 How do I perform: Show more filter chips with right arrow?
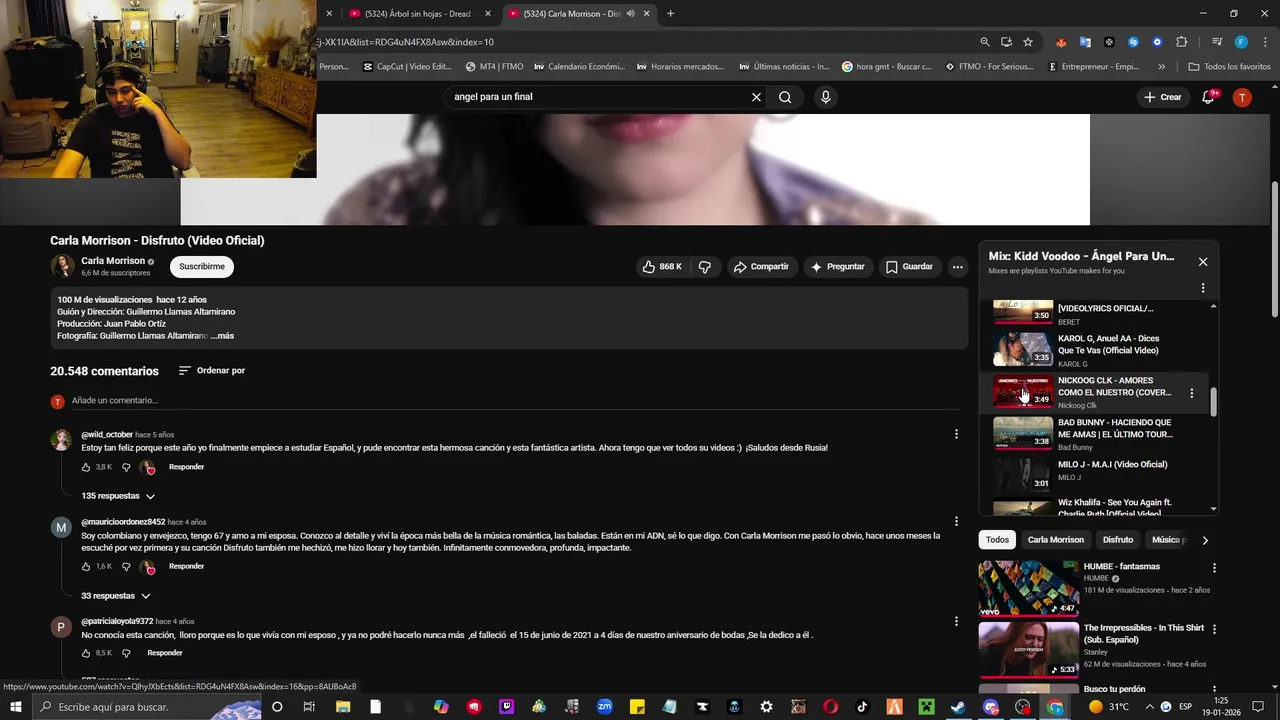[x=1204, y=540]
